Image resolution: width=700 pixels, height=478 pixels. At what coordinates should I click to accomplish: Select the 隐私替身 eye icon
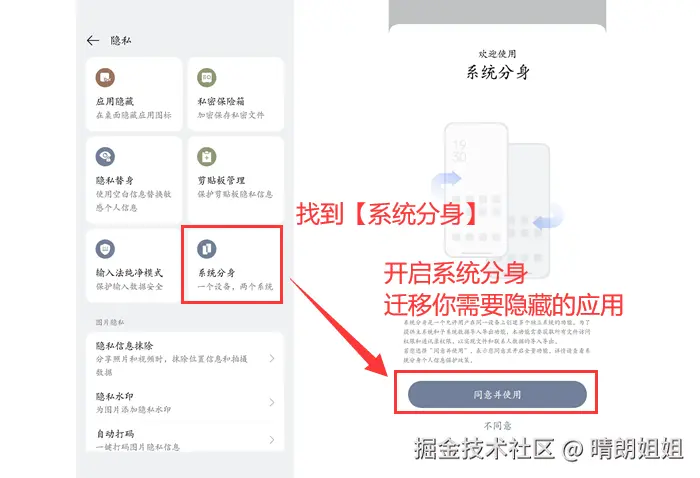tap(105, 157)
